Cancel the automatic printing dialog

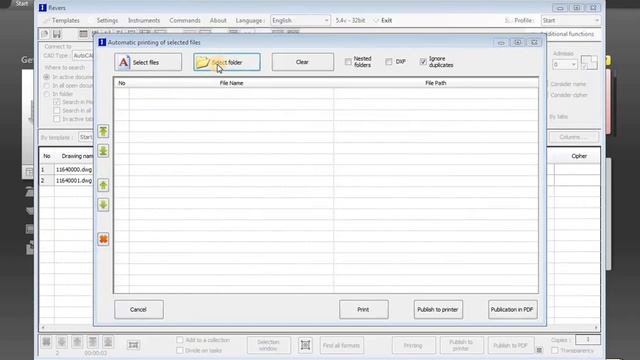pyautogui.click(x=139, y=309)
